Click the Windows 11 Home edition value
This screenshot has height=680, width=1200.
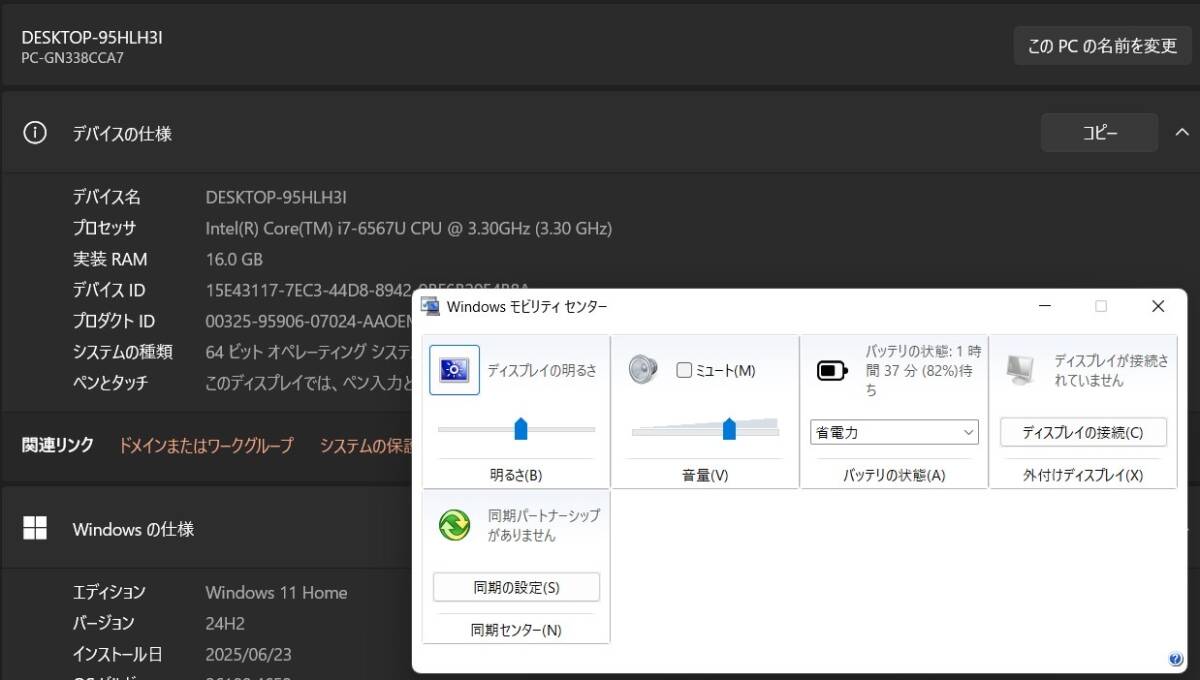click(276, 592)
